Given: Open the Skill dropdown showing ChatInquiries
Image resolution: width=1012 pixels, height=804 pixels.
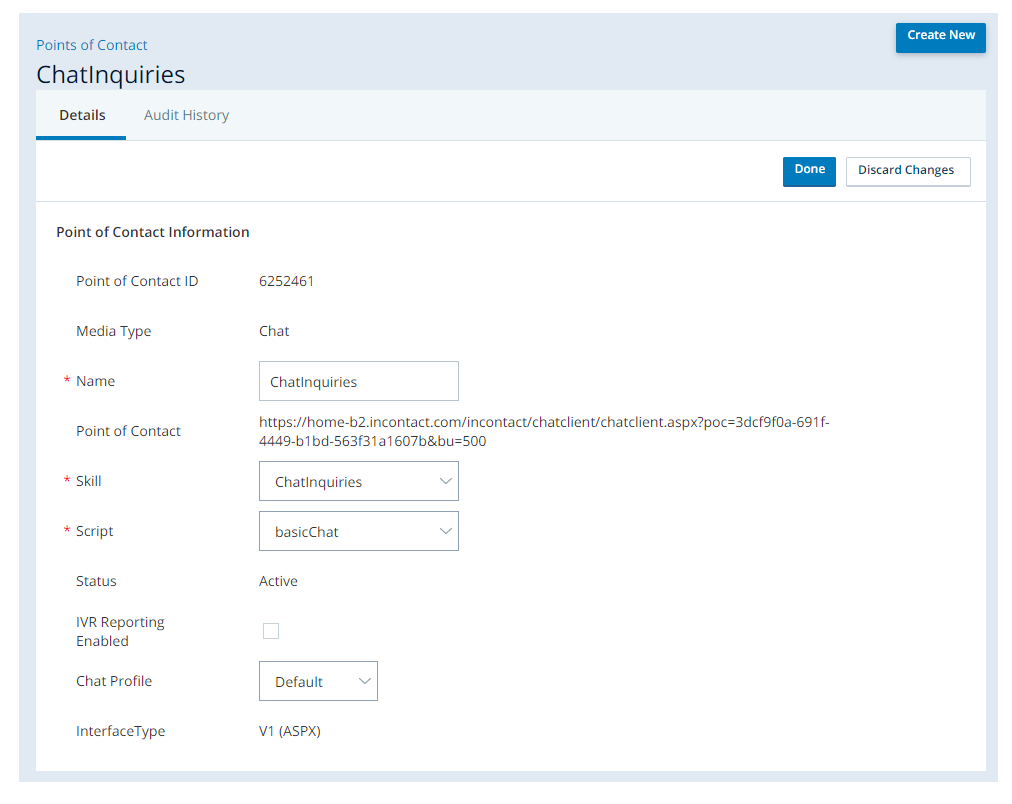Looking at the screenshot, I should 358,481.
